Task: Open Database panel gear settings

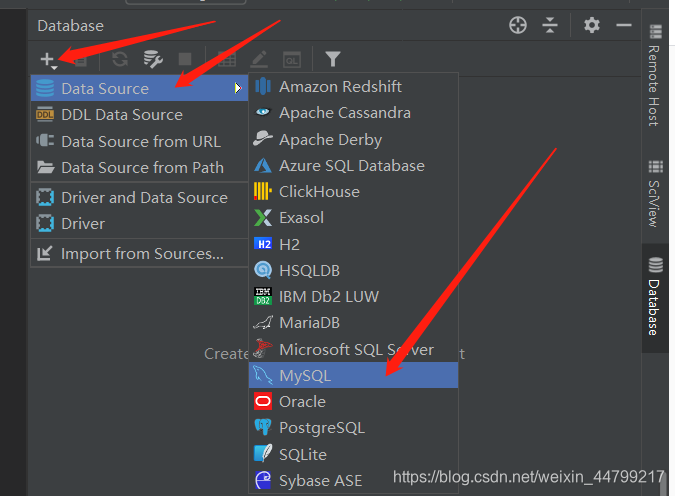Action: click(x=592, y=25)
